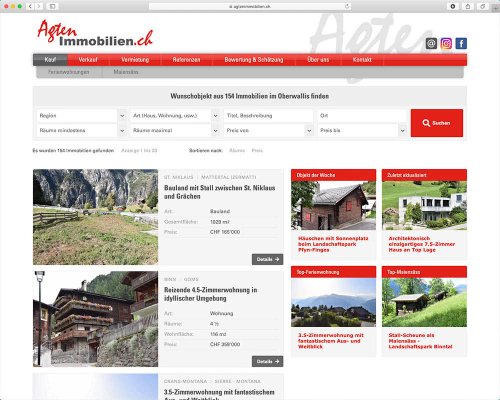
Task: Open Stall-Scheune als Maiensäss link
Action: (420, 341)
